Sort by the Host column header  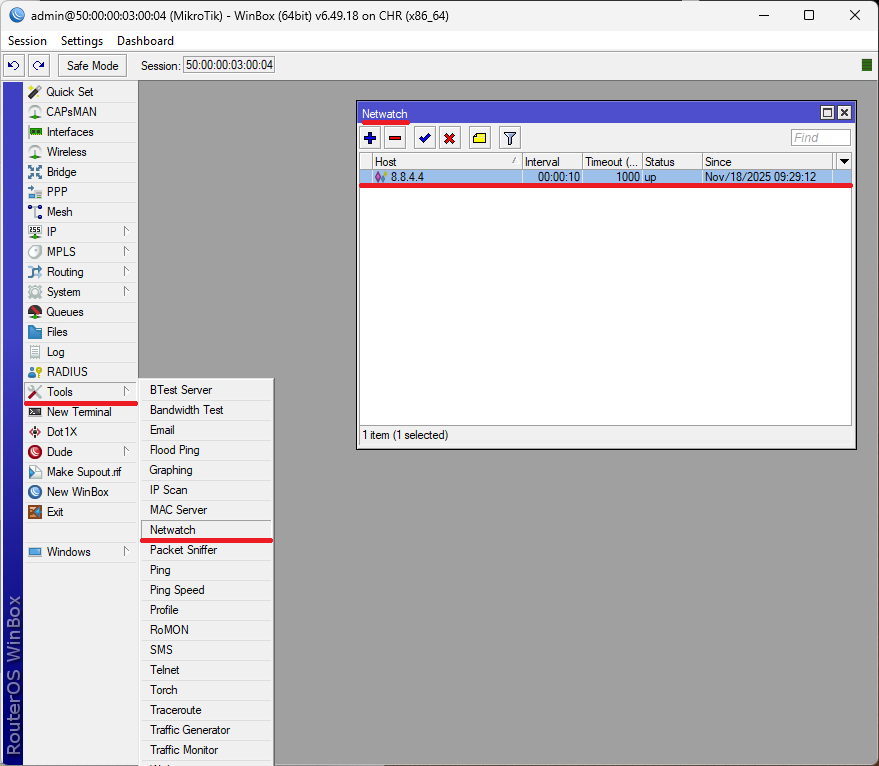(440, 161)
